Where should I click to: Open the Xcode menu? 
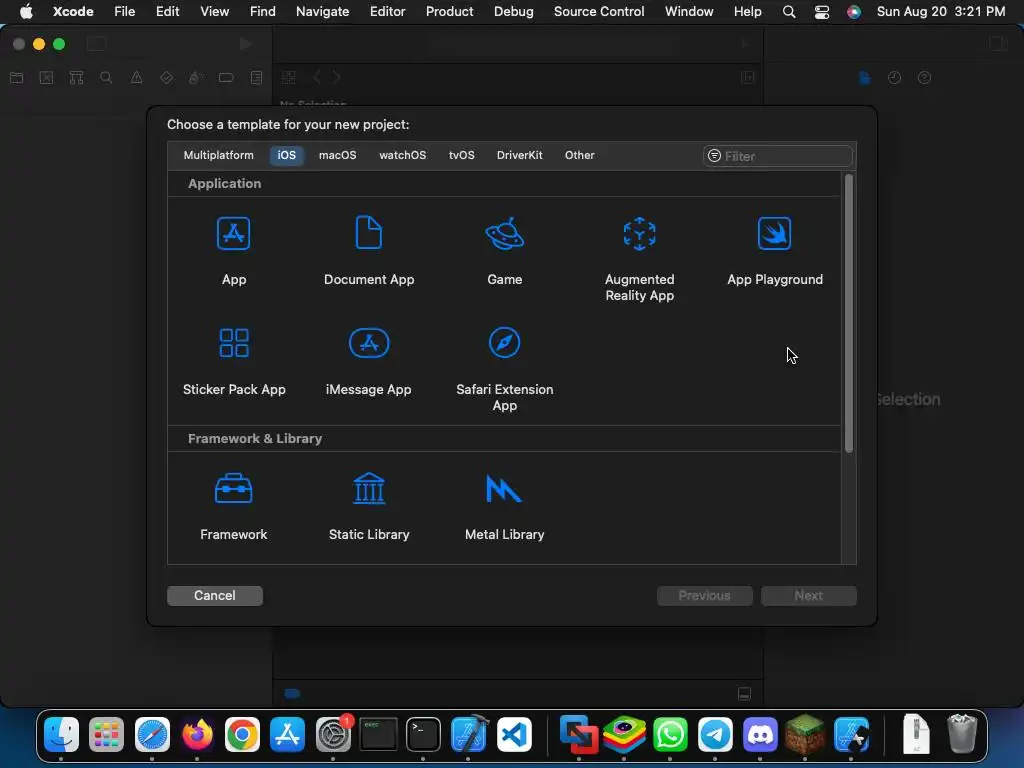tap(73, 12)
